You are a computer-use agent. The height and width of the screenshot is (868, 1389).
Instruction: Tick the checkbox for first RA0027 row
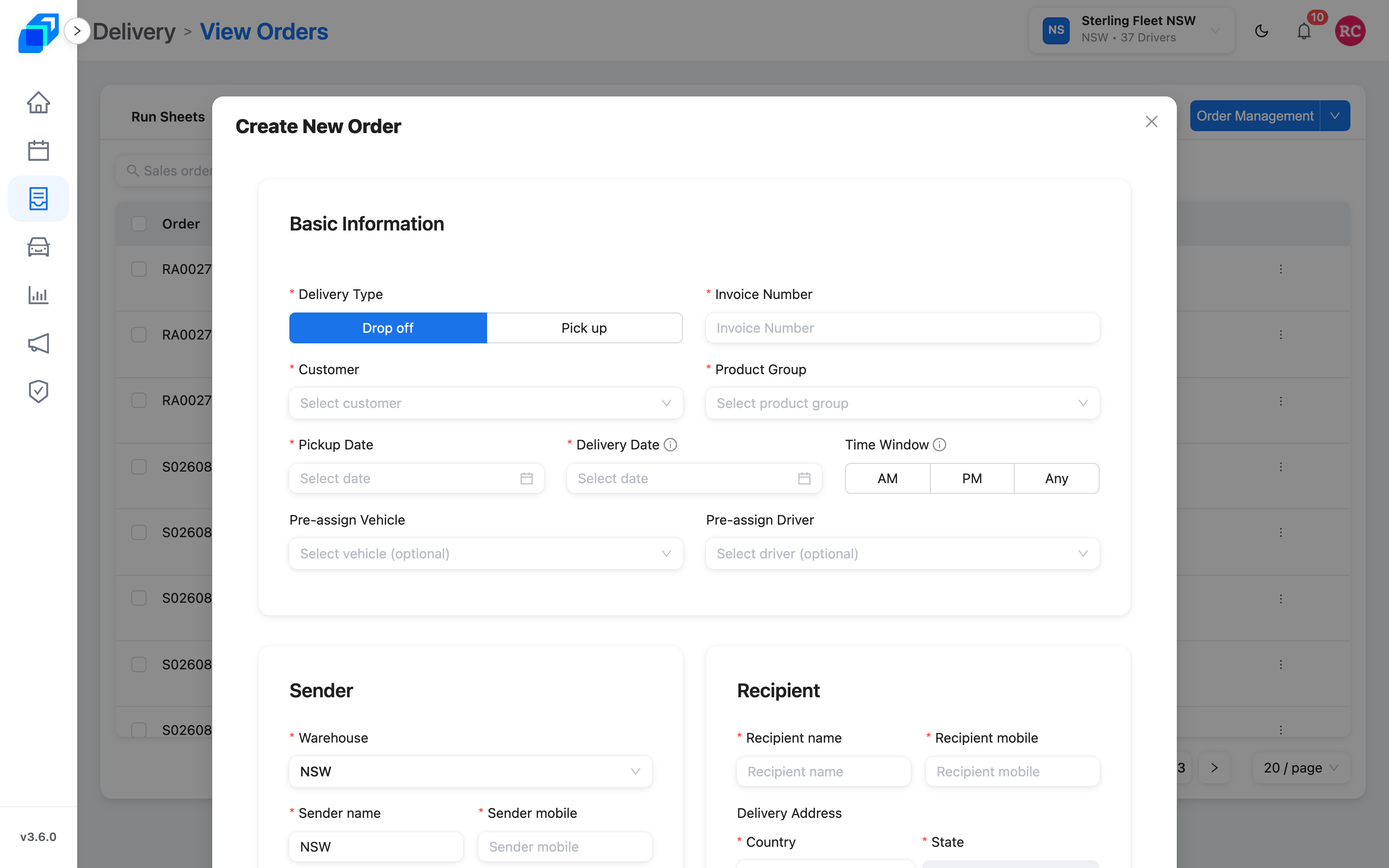pyautogui.click(x=139, y=269)
